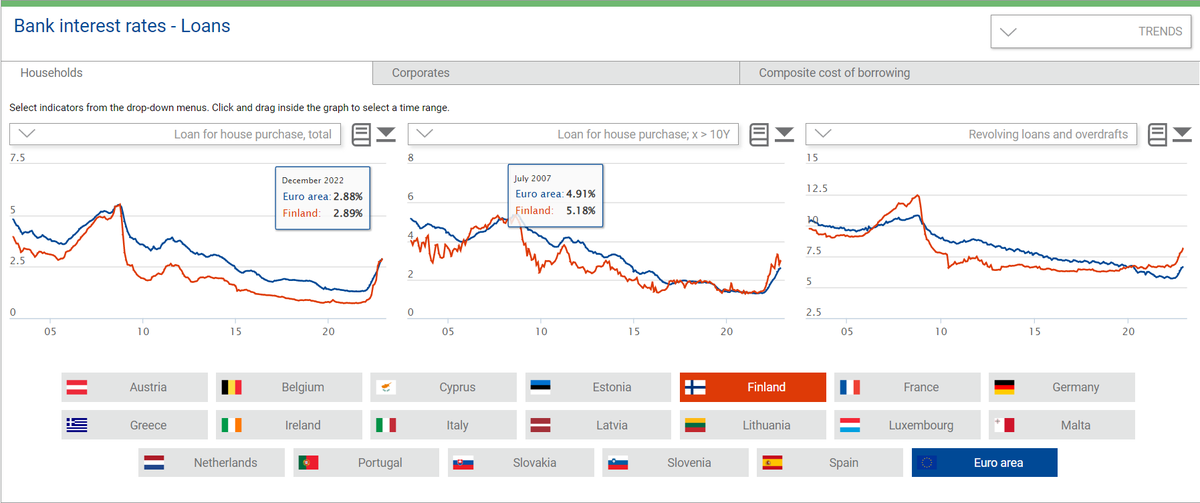Image resolution: width=1200 pixels, height=503 pixels.
Task: Toggle Netherlands country series
Action: tap(212, 463)
